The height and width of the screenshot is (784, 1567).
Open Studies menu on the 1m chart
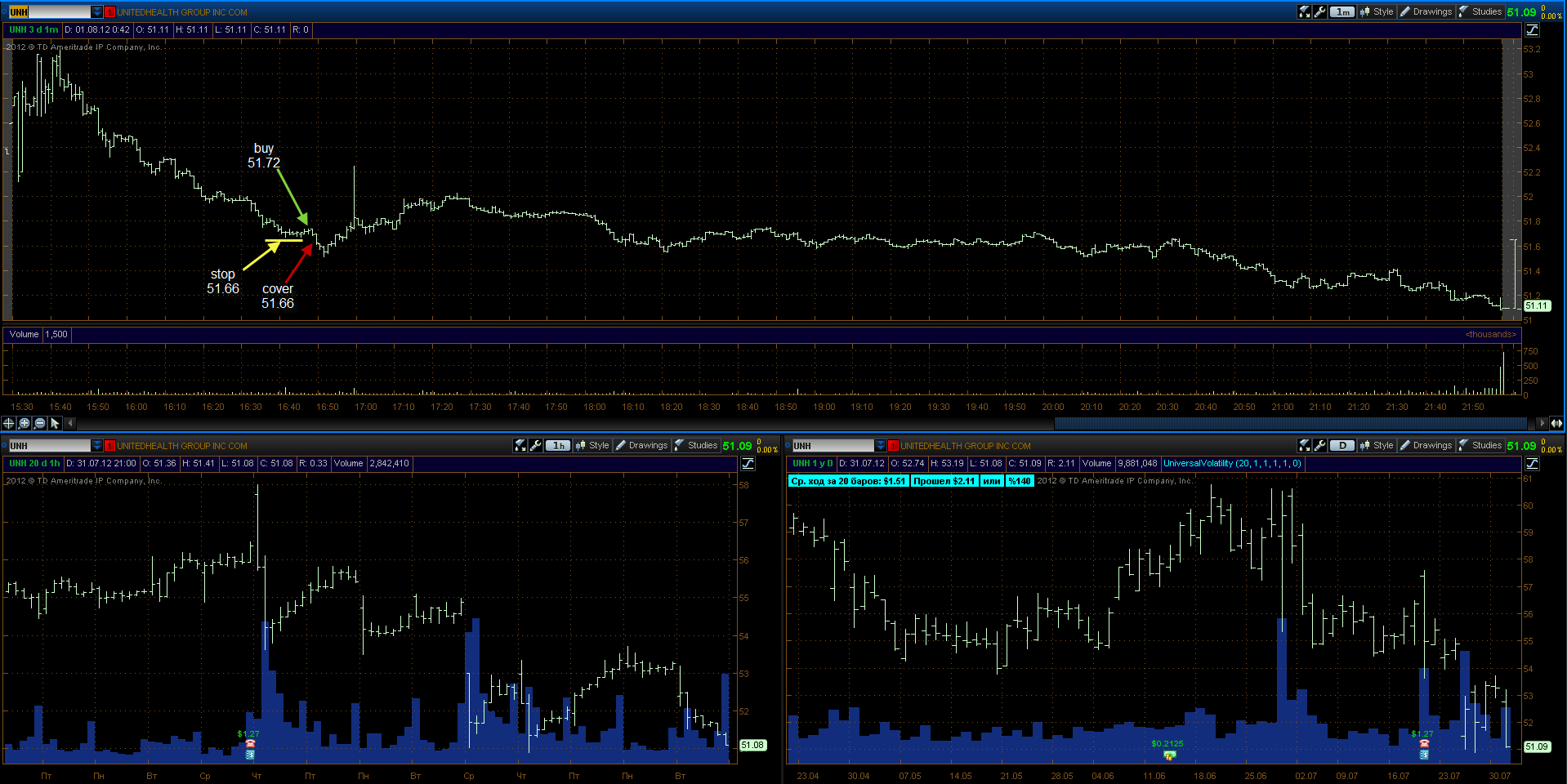pos(1480,11)
